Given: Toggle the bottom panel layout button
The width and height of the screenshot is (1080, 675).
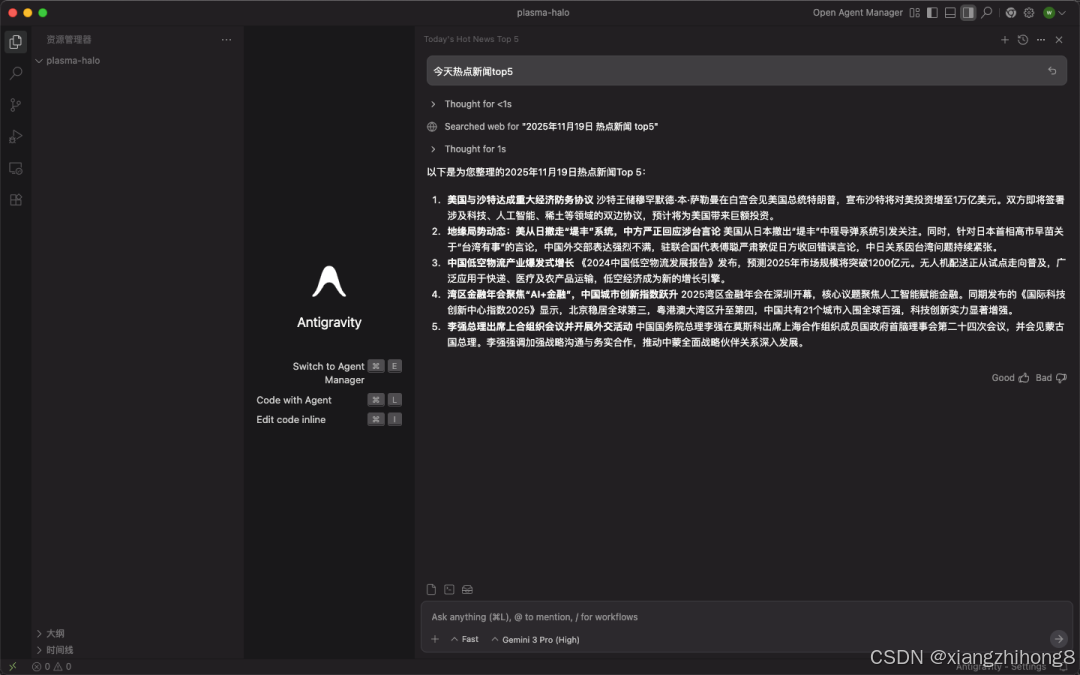Looking at the screenshot, I should tap(950, 12).
